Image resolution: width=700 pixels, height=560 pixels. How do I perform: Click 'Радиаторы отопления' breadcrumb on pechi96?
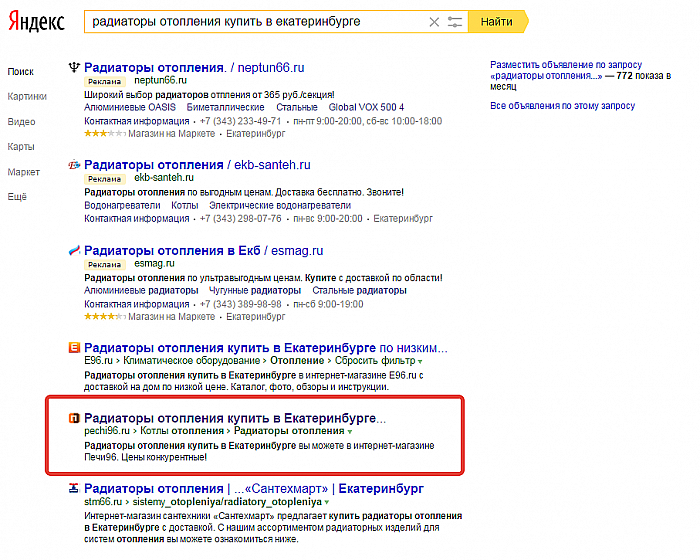click(x=289, y=431)
